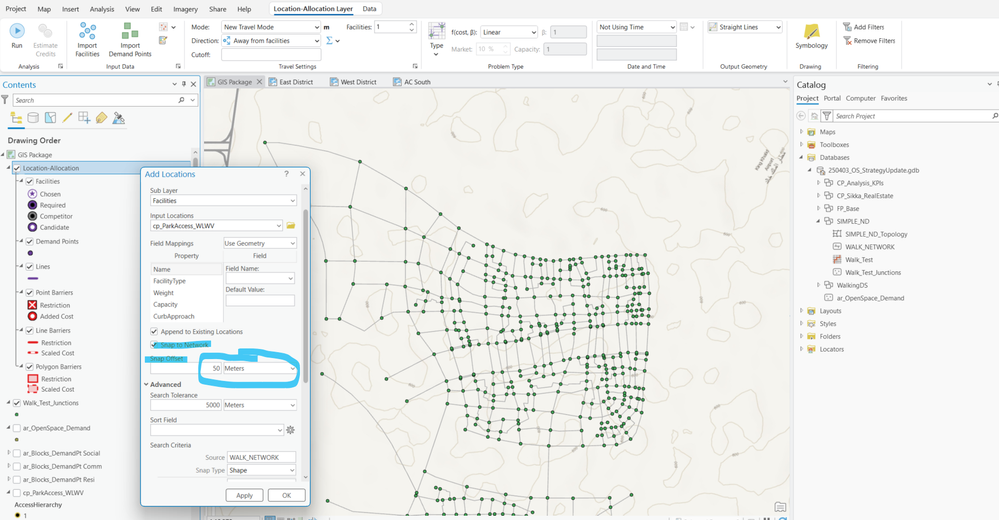Viewport: 999px width, 520px height.
Task: Open the Symbology tool
Action: tap(811, 34)
